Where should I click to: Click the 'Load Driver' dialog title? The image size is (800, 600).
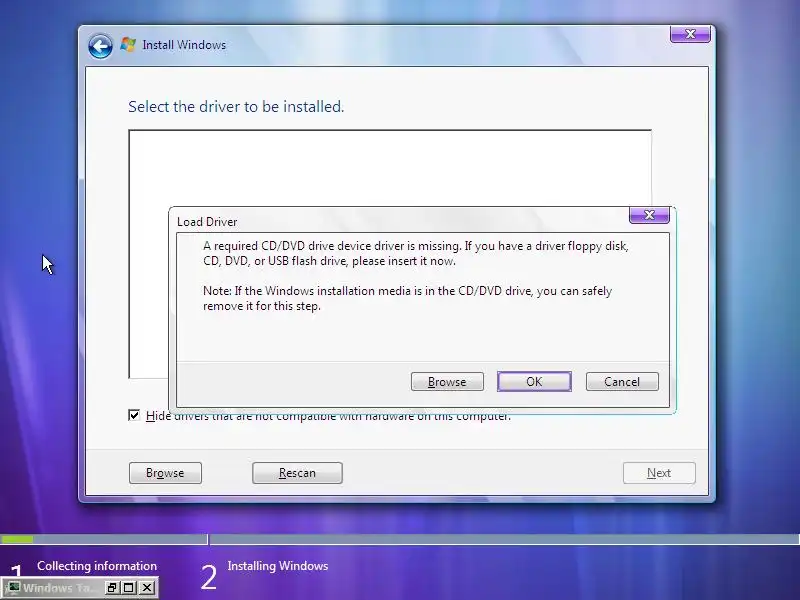[x=207, y=222]
